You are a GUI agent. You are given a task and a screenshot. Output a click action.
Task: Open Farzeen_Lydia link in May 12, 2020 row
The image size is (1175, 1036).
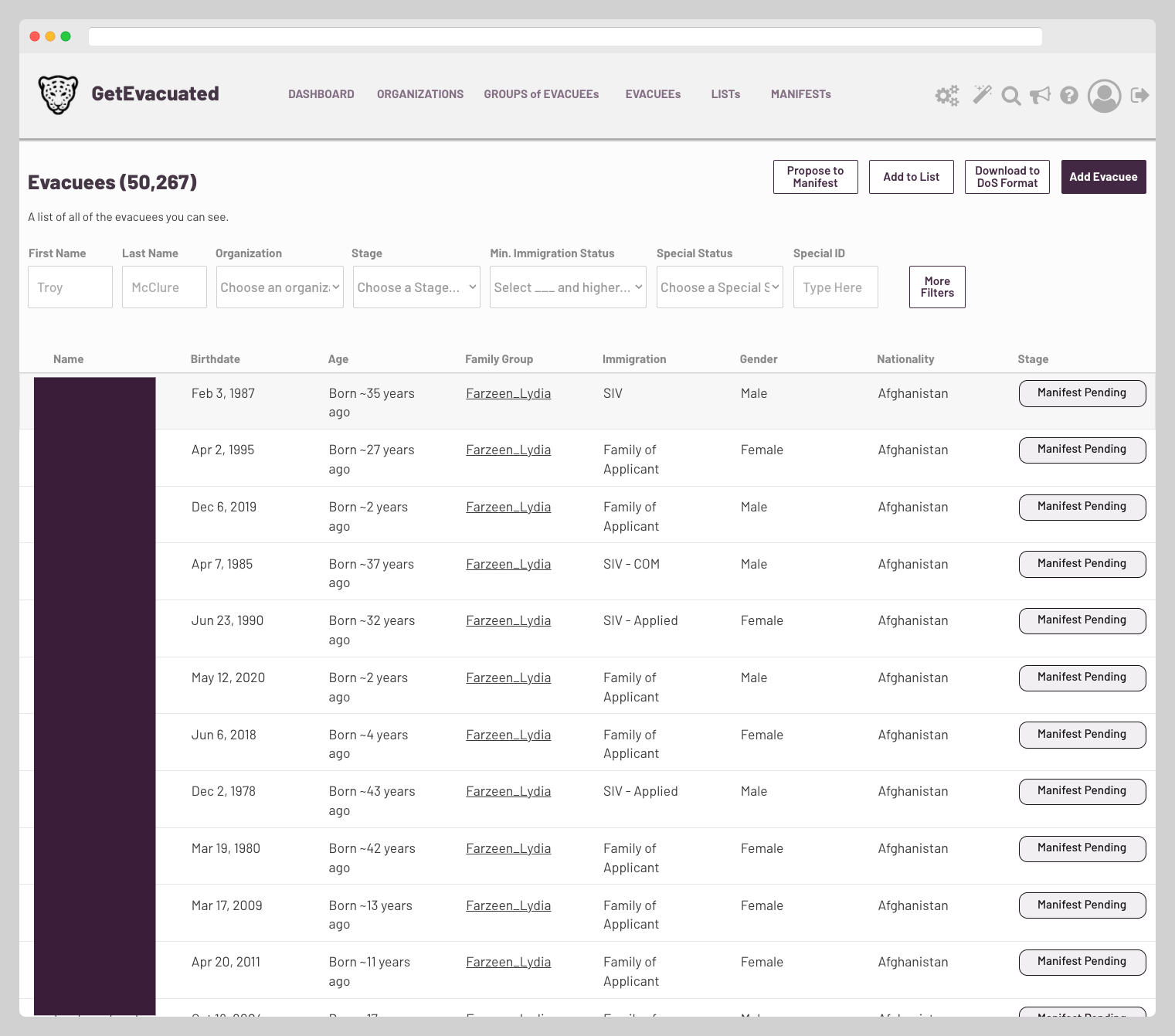(x=508, y=678)
